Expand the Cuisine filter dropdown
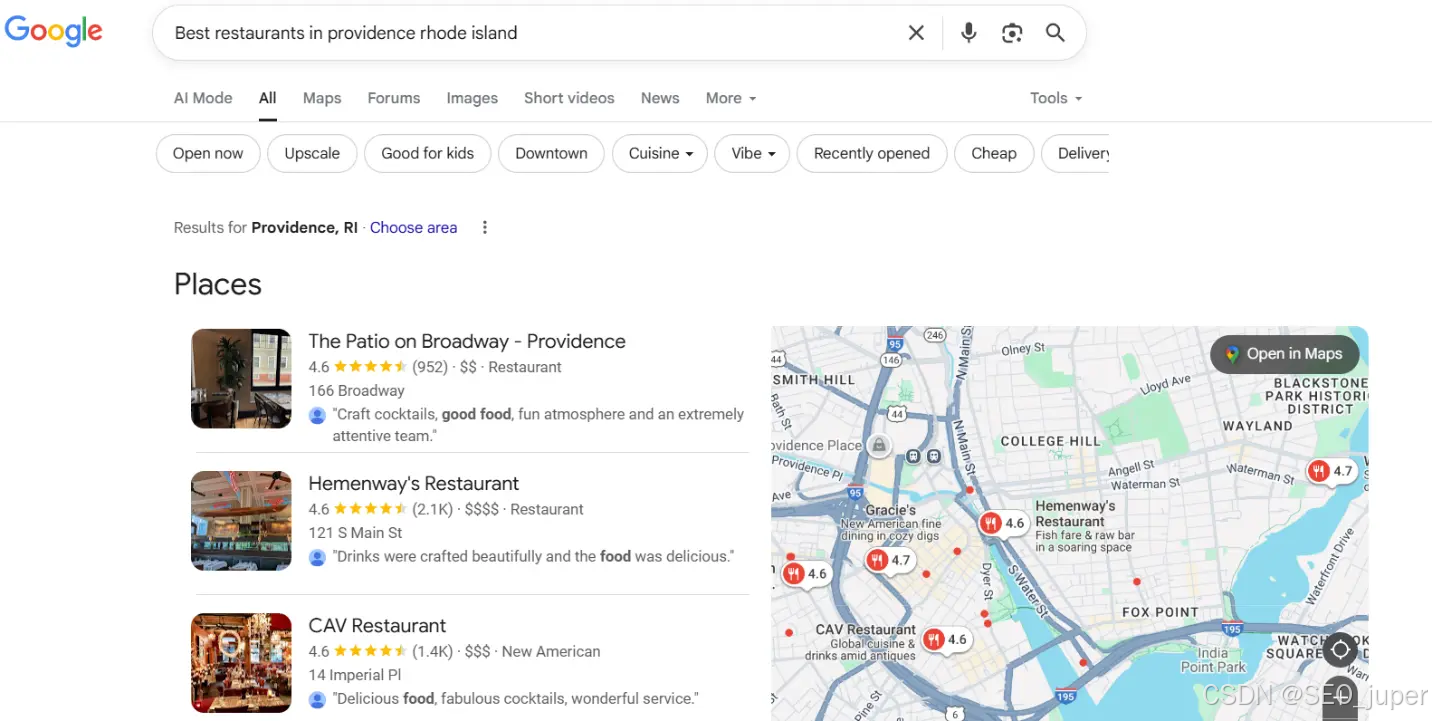This screenshot has height=721, width=1432. pyautogui.click(x=660, y=153)
